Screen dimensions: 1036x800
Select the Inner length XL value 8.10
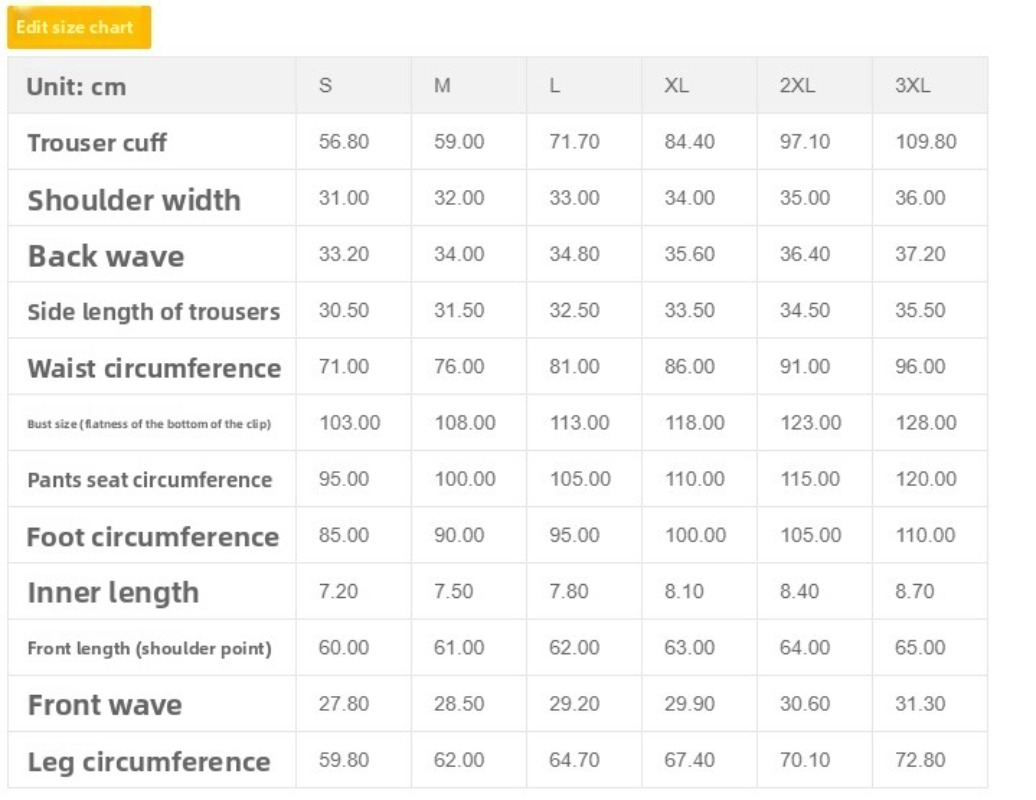click(684, 591)
